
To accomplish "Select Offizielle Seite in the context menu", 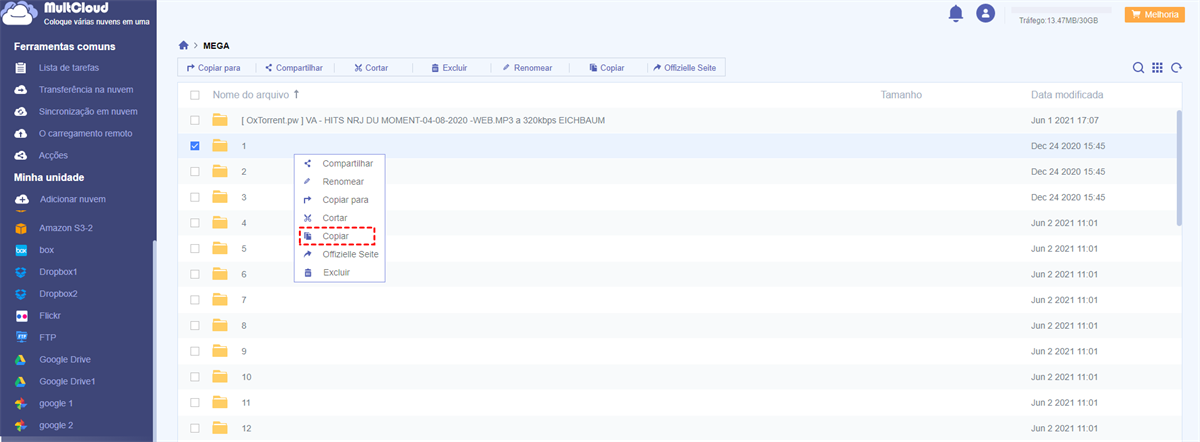I will coord(339,254).
